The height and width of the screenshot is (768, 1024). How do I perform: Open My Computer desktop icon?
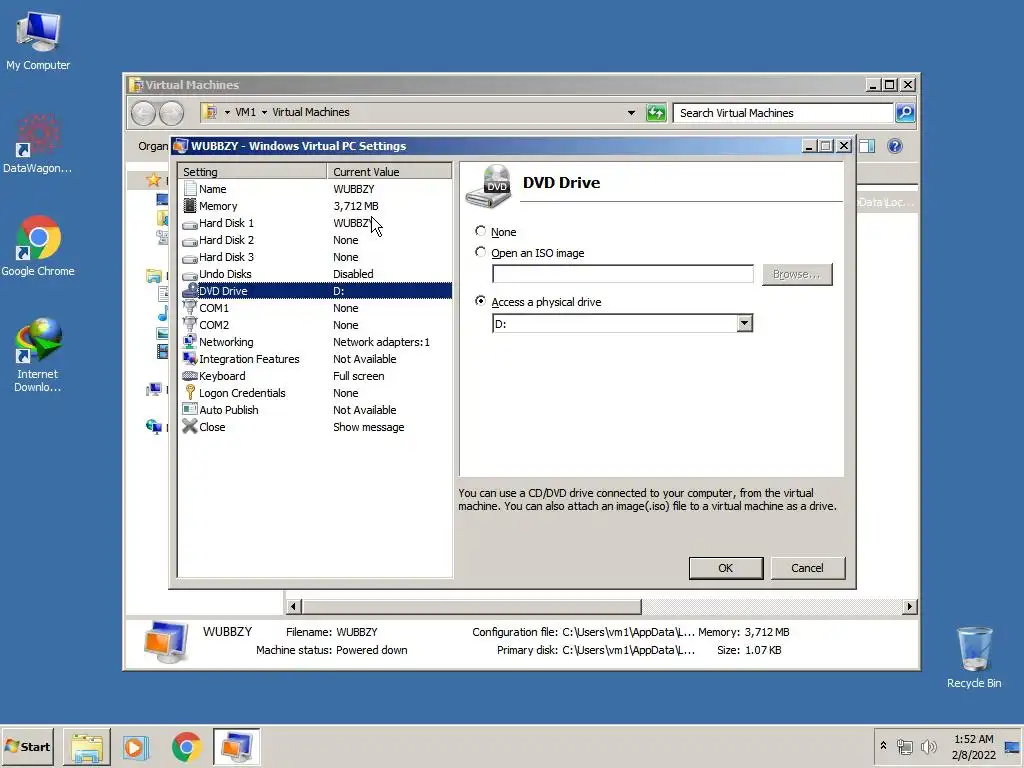(x=38, y=40)
